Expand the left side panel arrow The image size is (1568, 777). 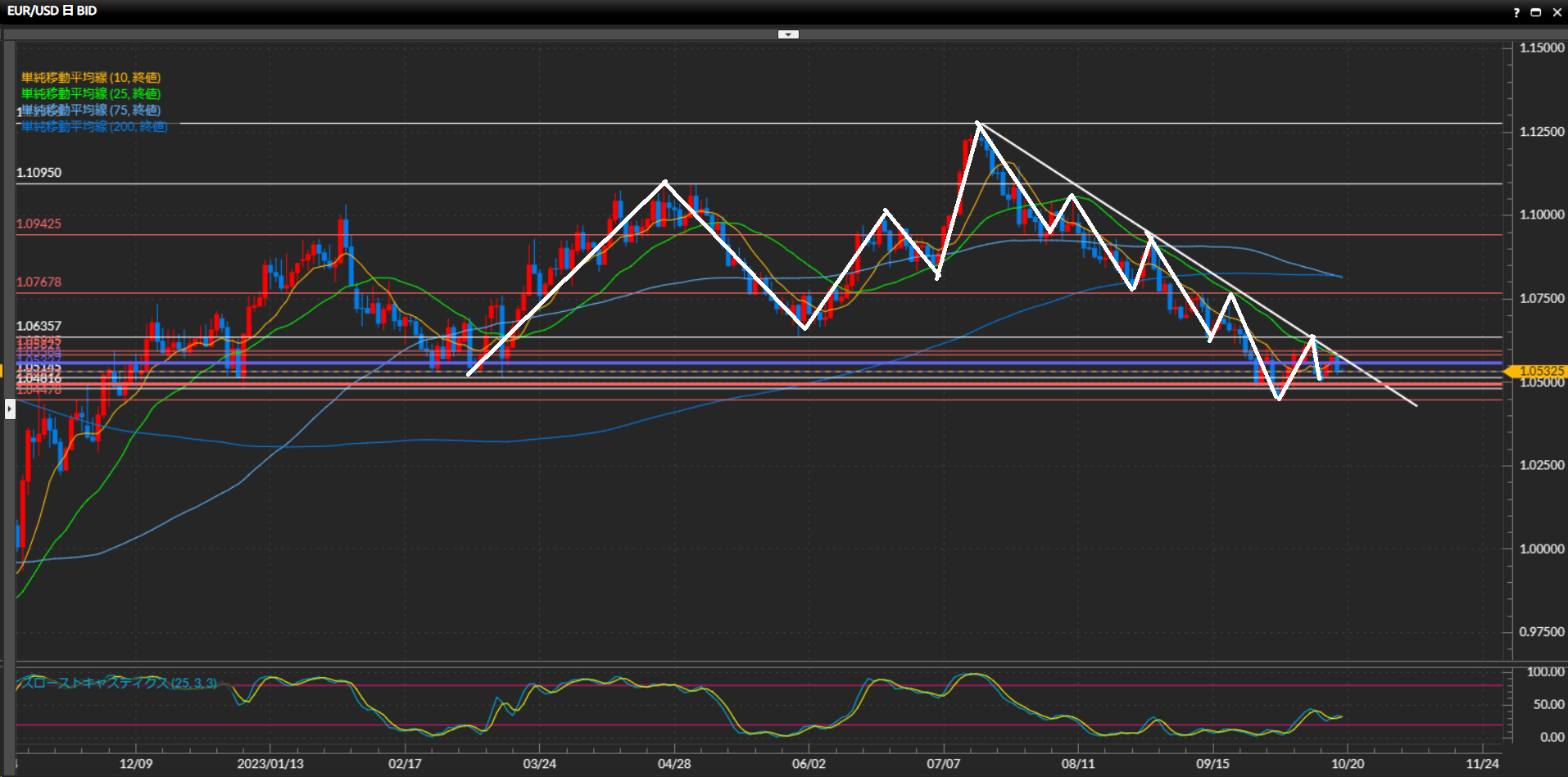coord(10,408)
